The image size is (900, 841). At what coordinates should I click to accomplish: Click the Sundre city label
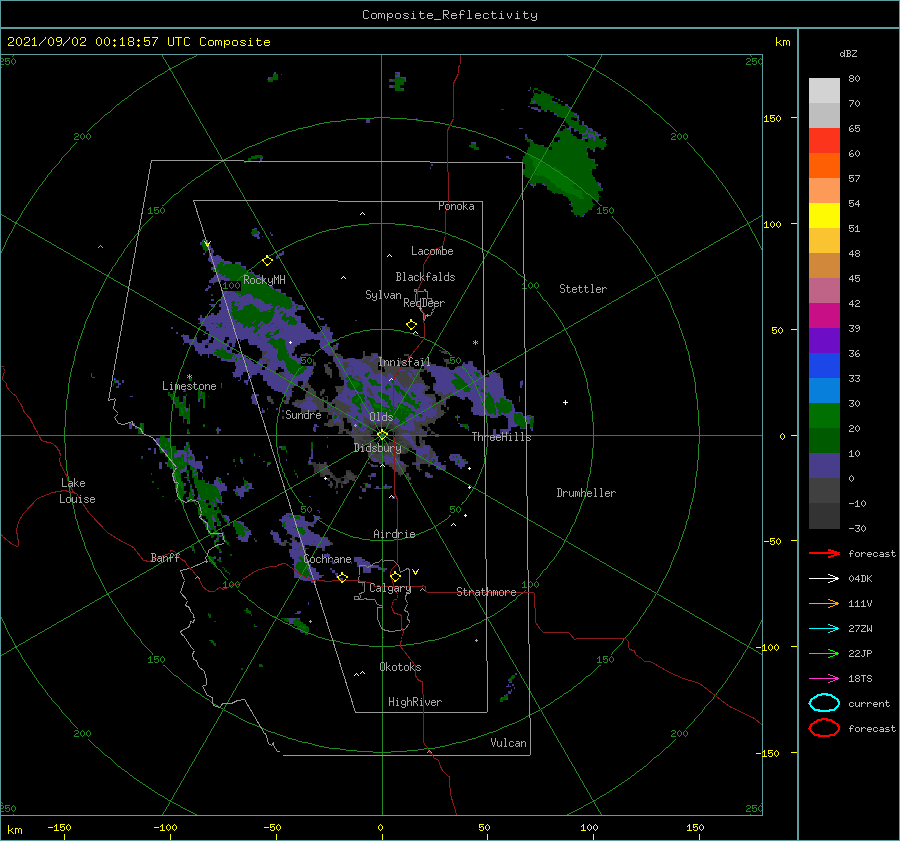pyautogui.click(x=303, y=415)
